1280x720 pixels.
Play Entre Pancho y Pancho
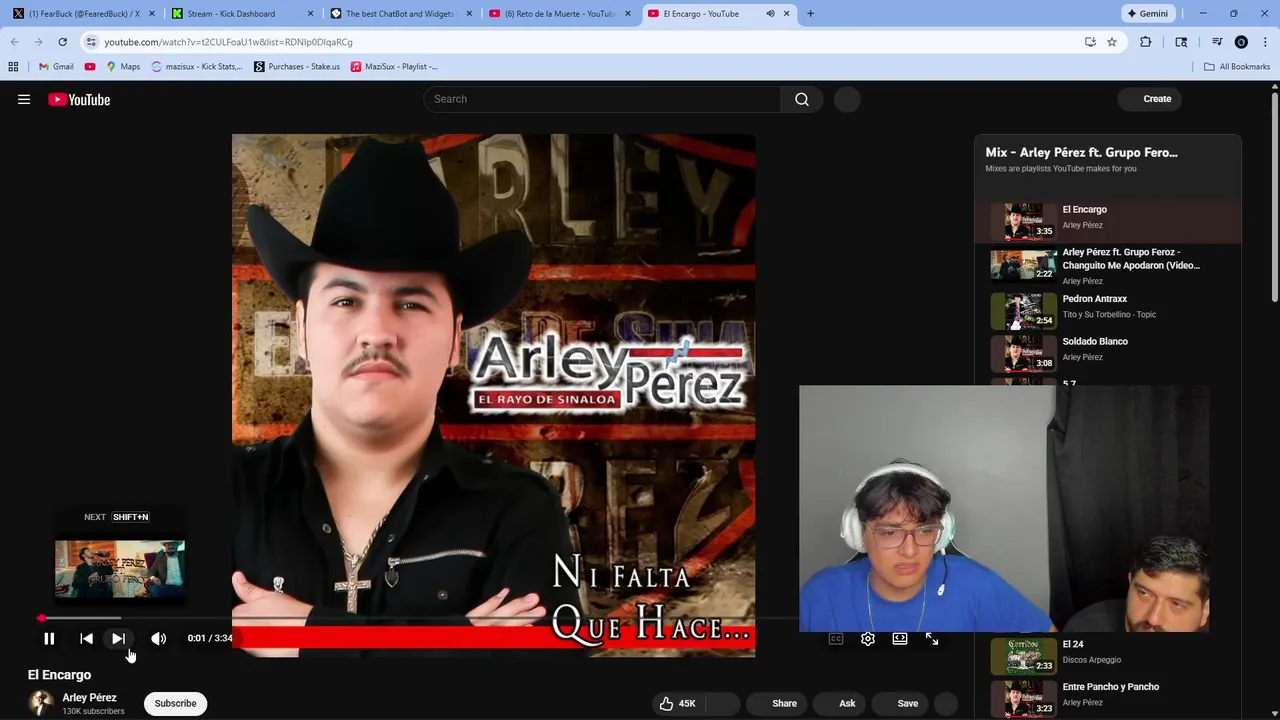coord(1108,697)
